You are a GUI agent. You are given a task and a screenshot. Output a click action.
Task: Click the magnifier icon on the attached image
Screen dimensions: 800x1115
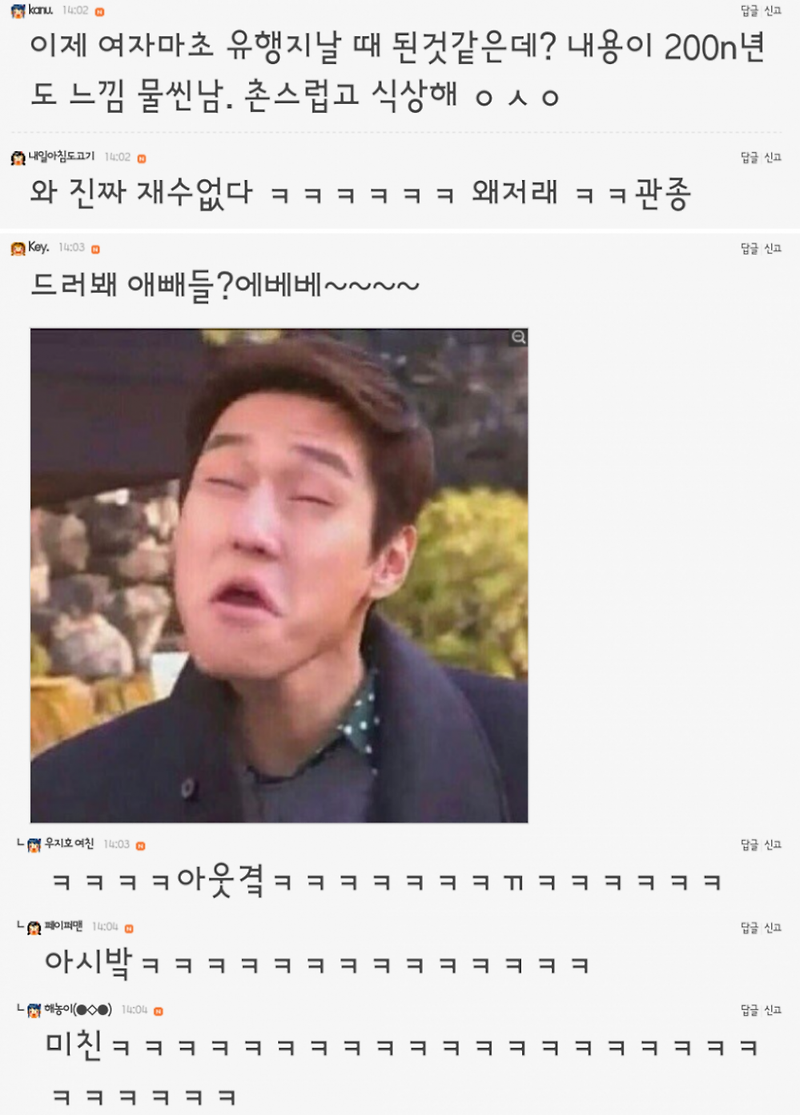tap(518, 337)
